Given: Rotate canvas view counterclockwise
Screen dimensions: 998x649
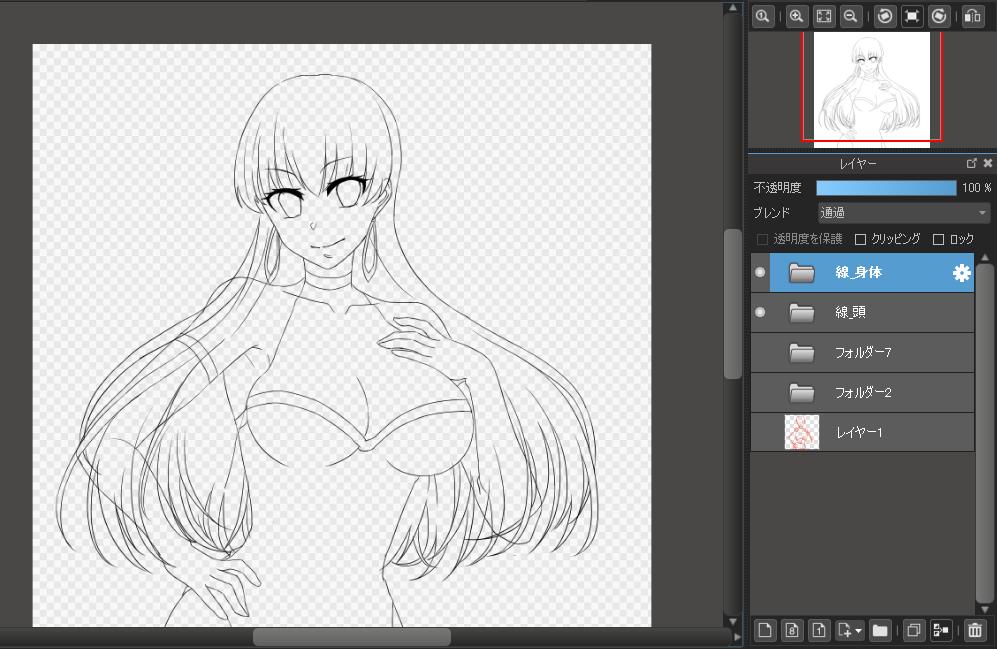Looking at the screenshot, I should (885, 16).
